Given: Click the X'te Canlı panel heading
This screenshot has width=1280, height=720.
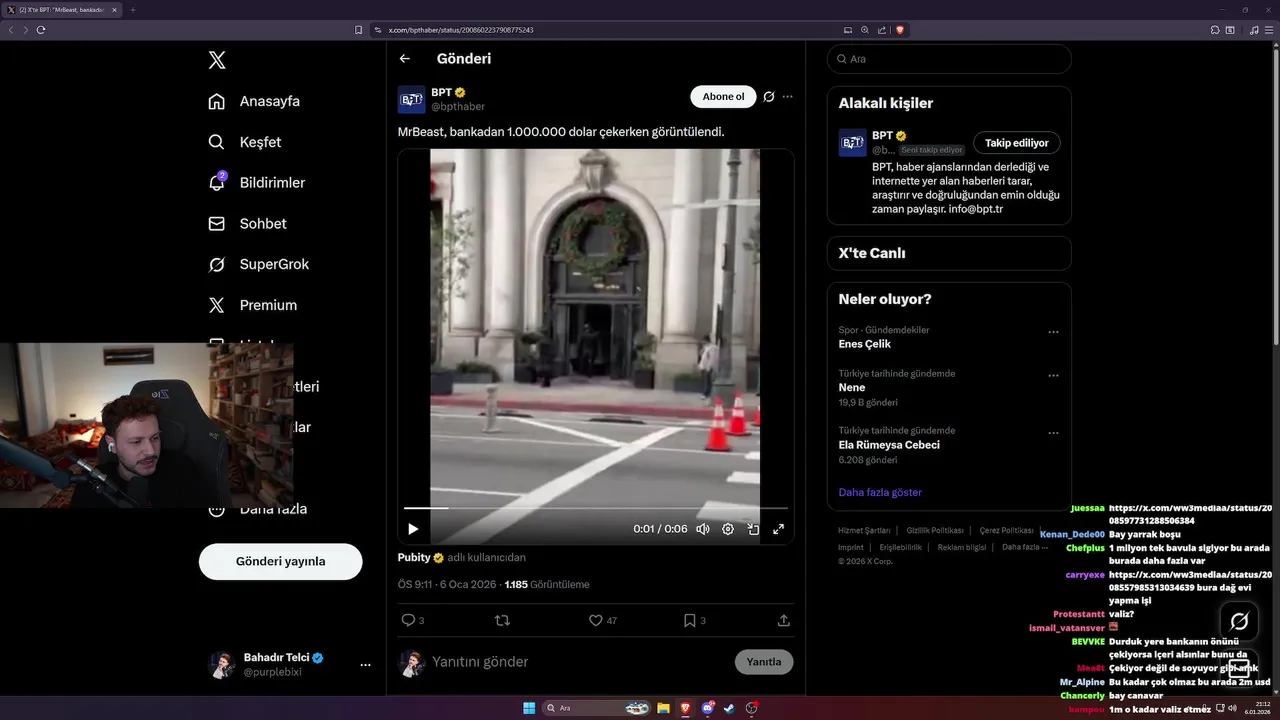Looking at the screenshot, I should click(872, 253).
